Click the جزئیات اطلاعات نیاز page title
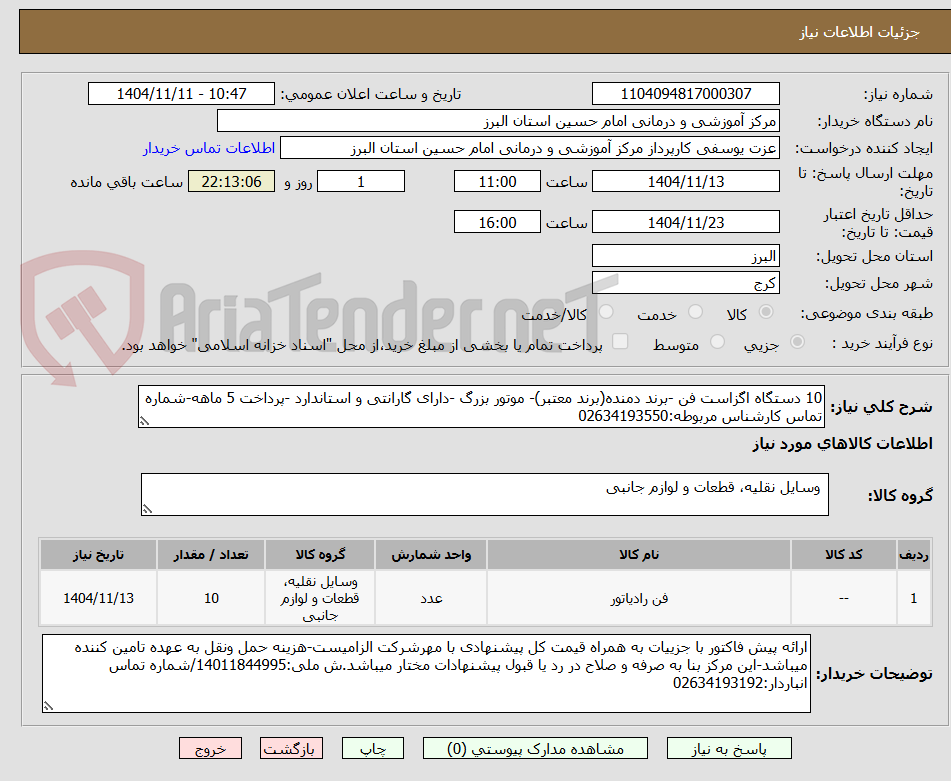 [859, 32]
